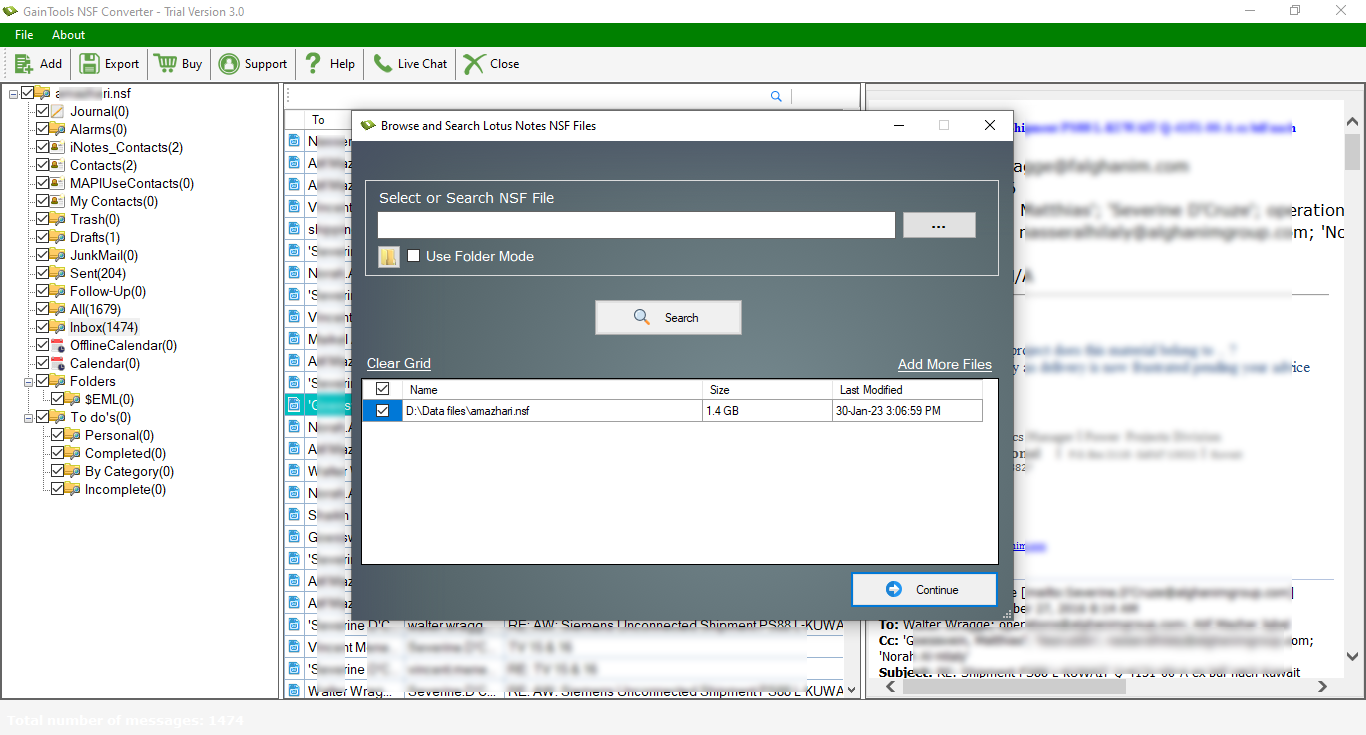Screen dimensions: 1366x735
Task: Click the browse (...) button
Action: (939, 225)
